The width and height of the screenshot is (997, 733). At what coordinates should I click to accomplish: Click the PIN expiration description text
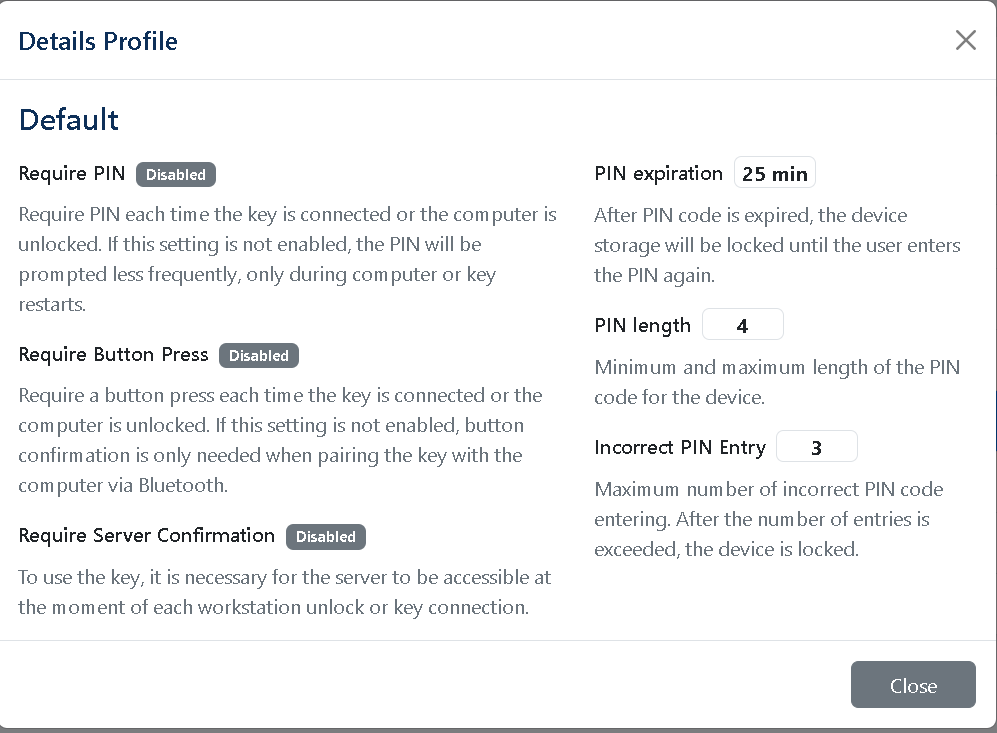pyautogui.click(x=777, y=245)
